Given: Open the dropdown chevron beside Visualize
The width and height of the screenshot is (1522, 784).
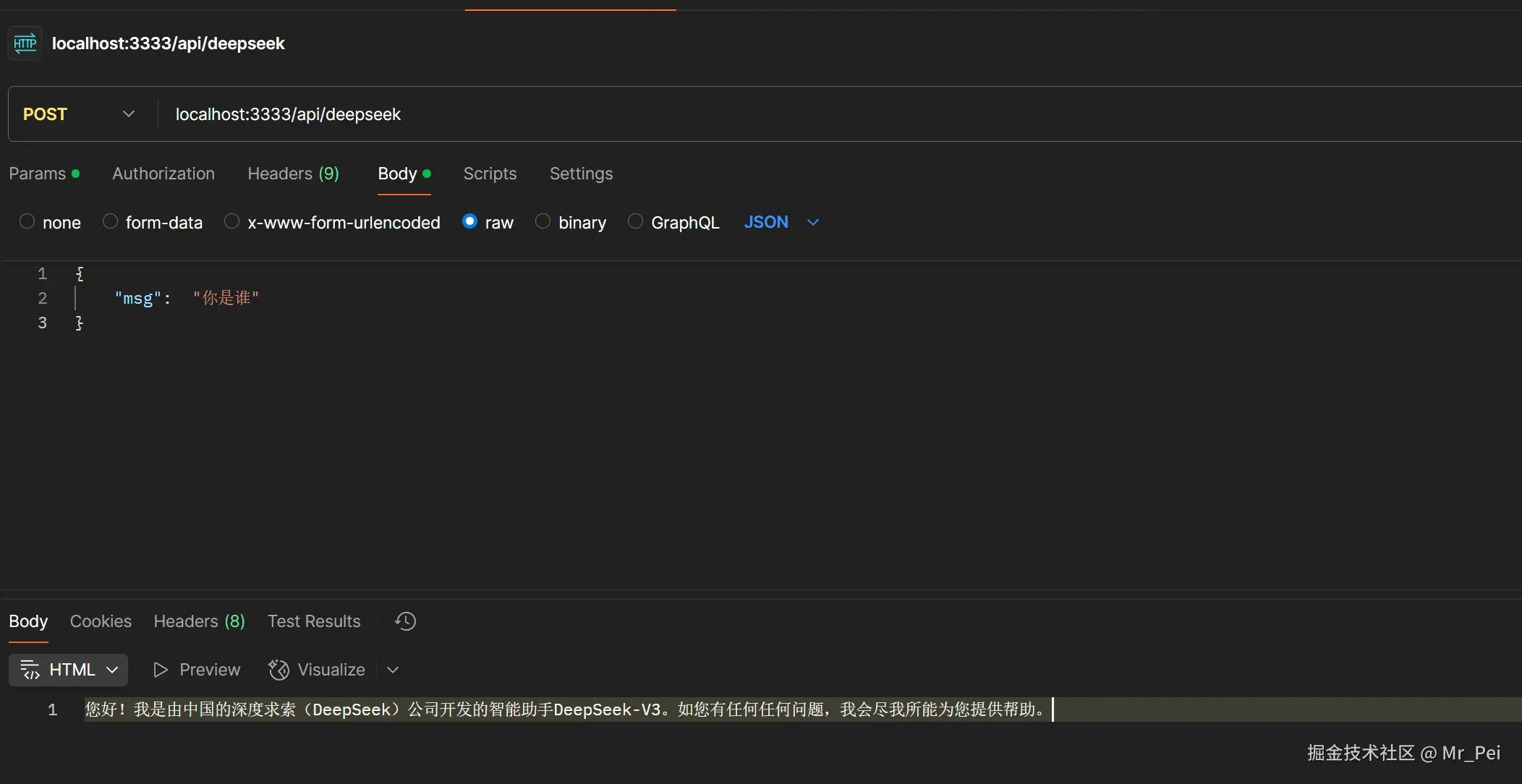Looking at the screenshot, I should [392, 669].
